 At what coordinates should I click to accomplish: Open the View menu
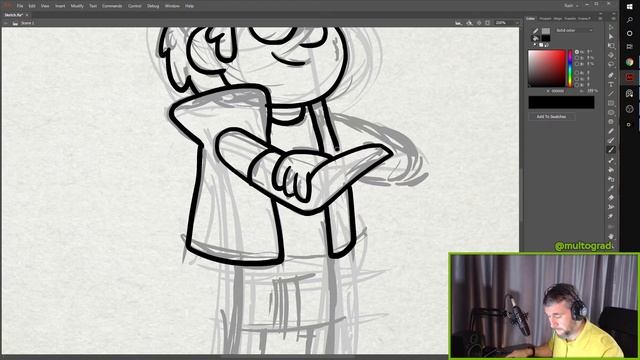[45, 6]
